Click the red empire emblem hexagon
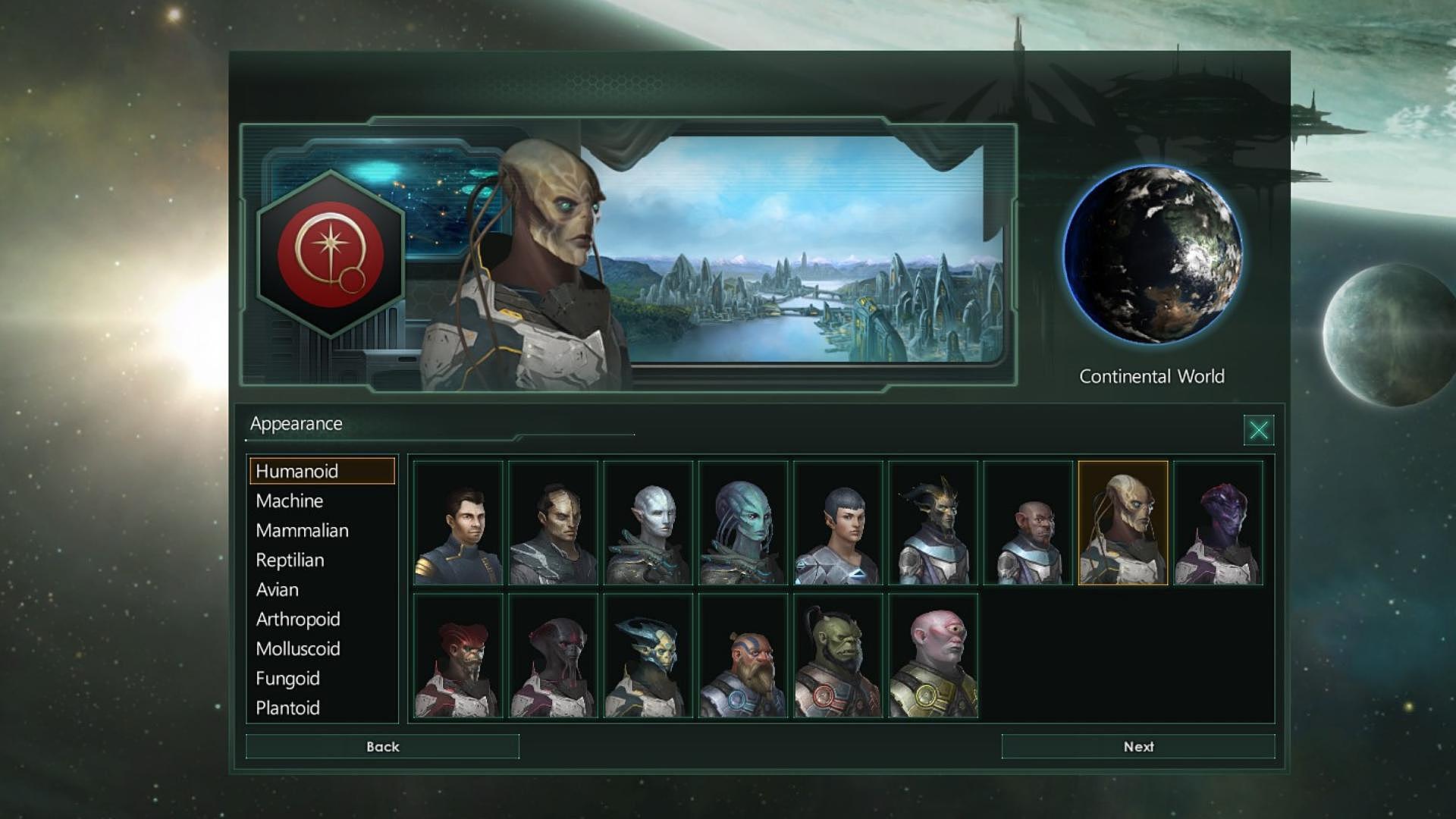 (331, 254)
